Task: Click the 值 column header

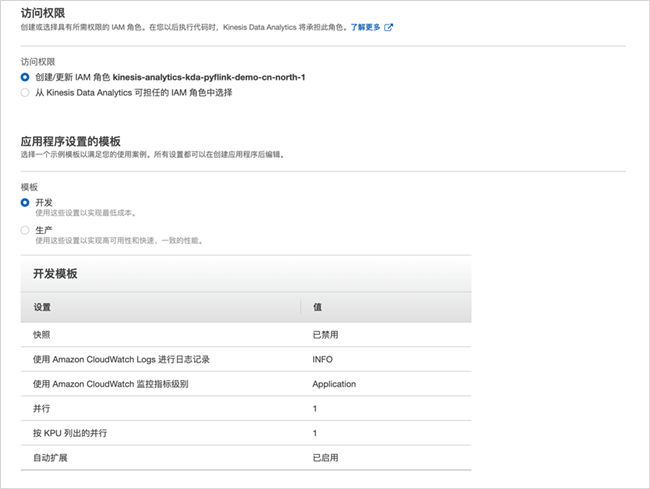Action: [317, 307]
